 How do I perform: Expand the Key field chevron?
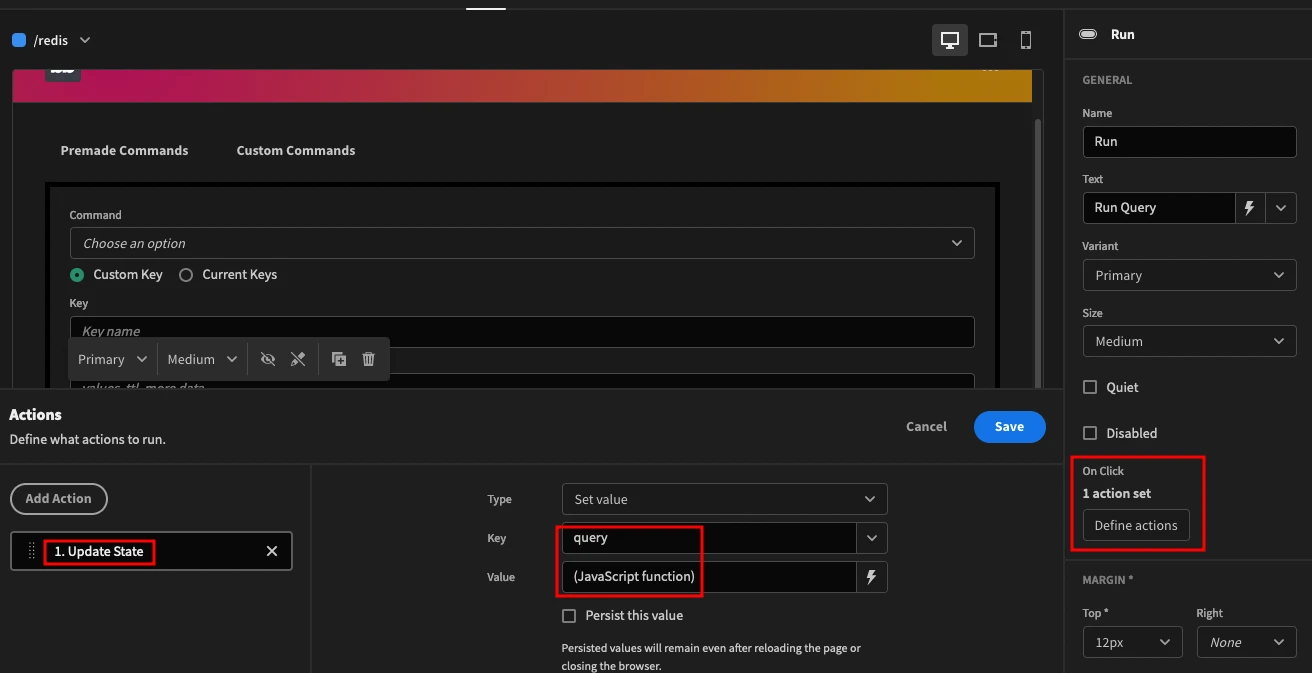tap(871, 538)
